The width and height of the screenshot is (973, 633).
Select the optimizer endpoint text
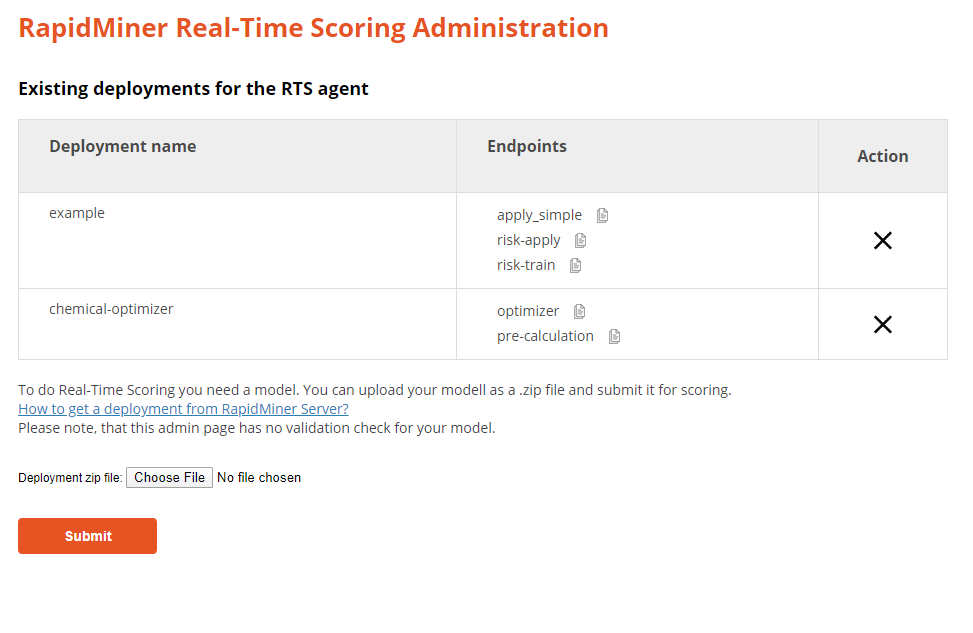527,311
